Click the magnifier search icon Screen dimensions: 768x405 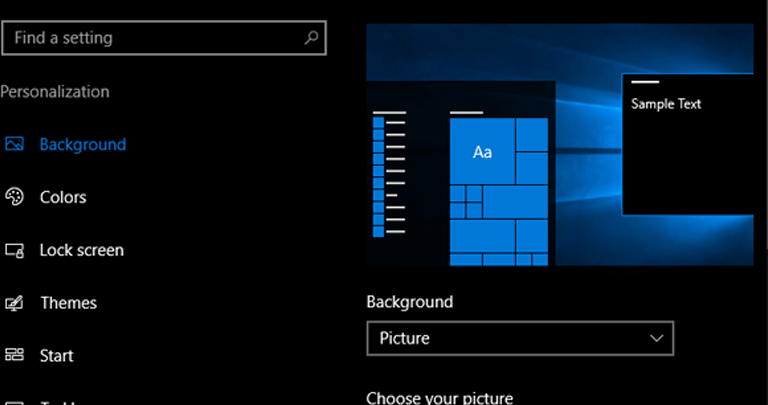[312, 38]
